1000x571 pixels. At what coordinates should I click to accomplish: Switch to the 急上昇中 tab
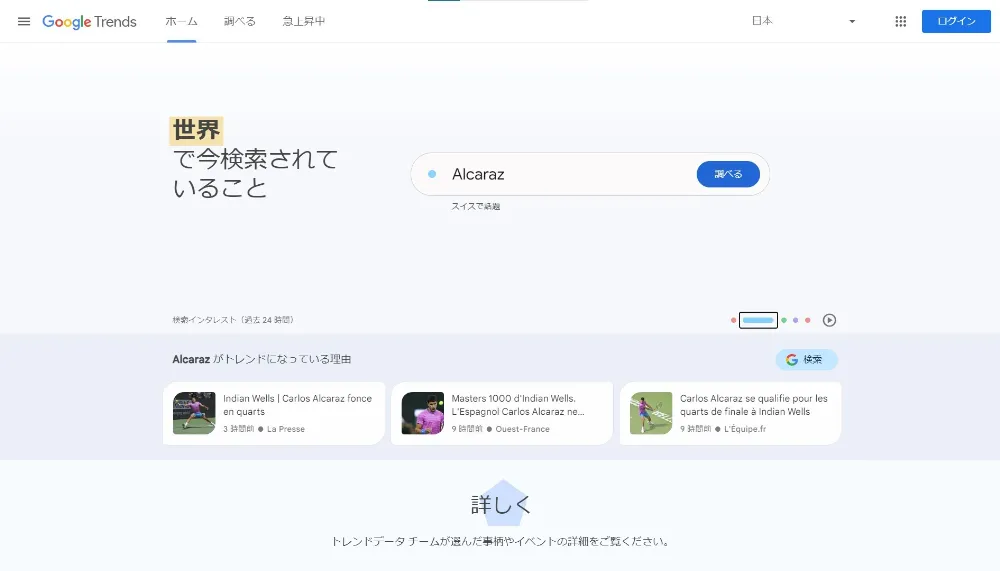[x=304, y=22]
